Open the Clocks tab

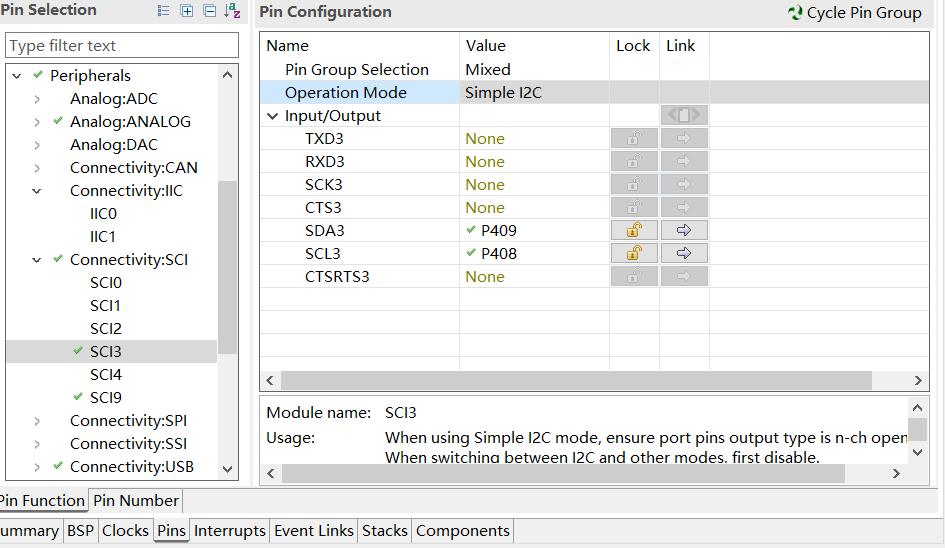[125, 531]
